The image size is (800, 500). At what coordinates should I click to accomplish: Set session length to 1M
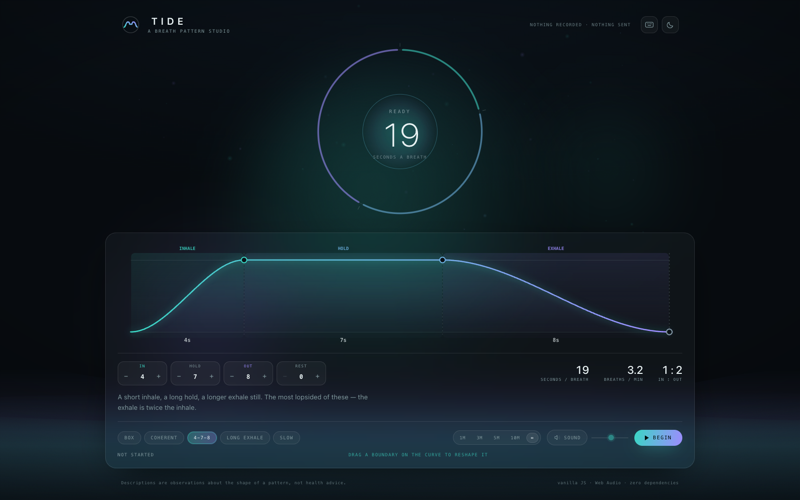click(462, 438)
